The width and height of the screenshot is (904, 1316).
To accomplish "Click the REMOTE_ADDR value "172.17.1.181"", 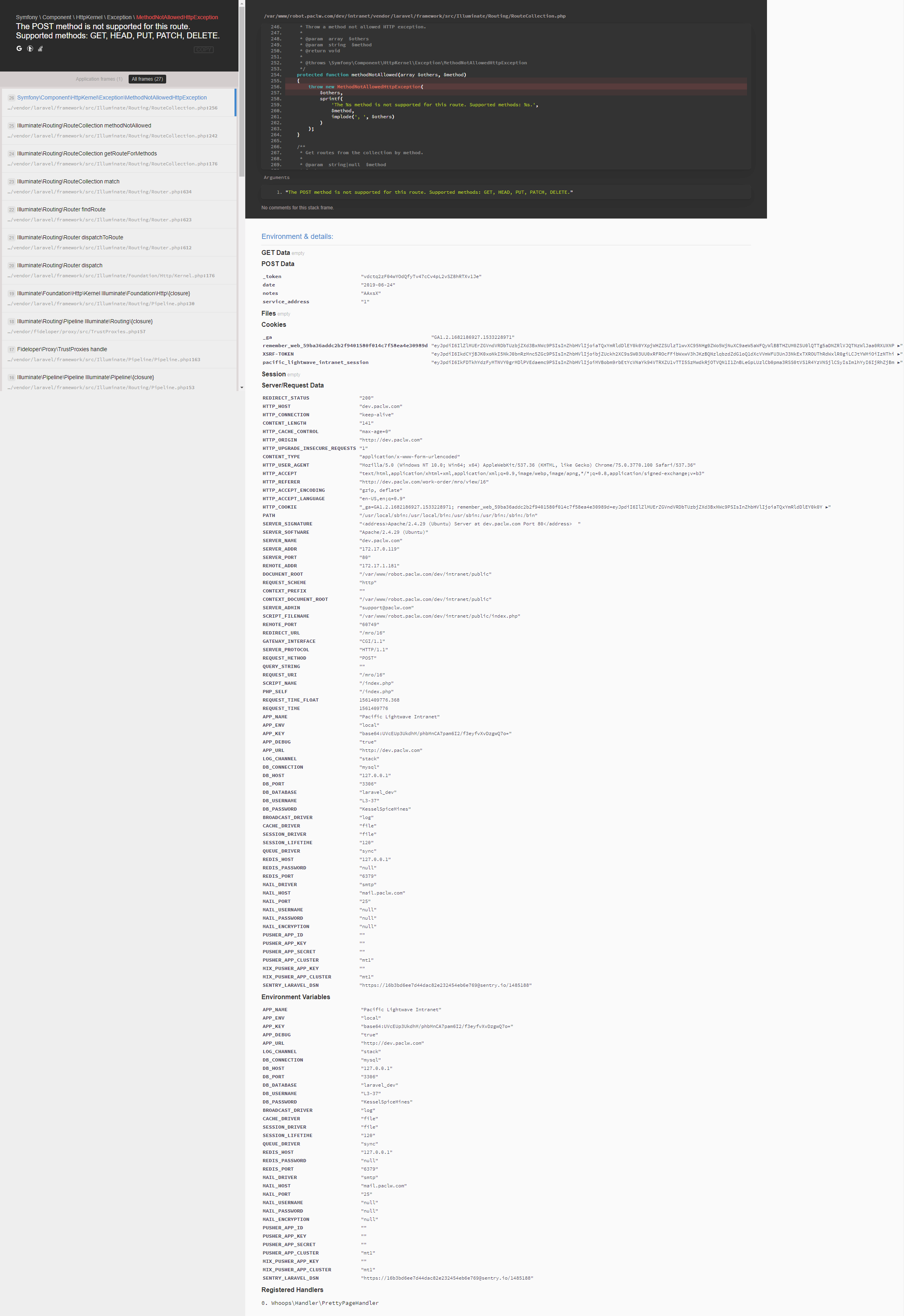I will pos(379,566).
